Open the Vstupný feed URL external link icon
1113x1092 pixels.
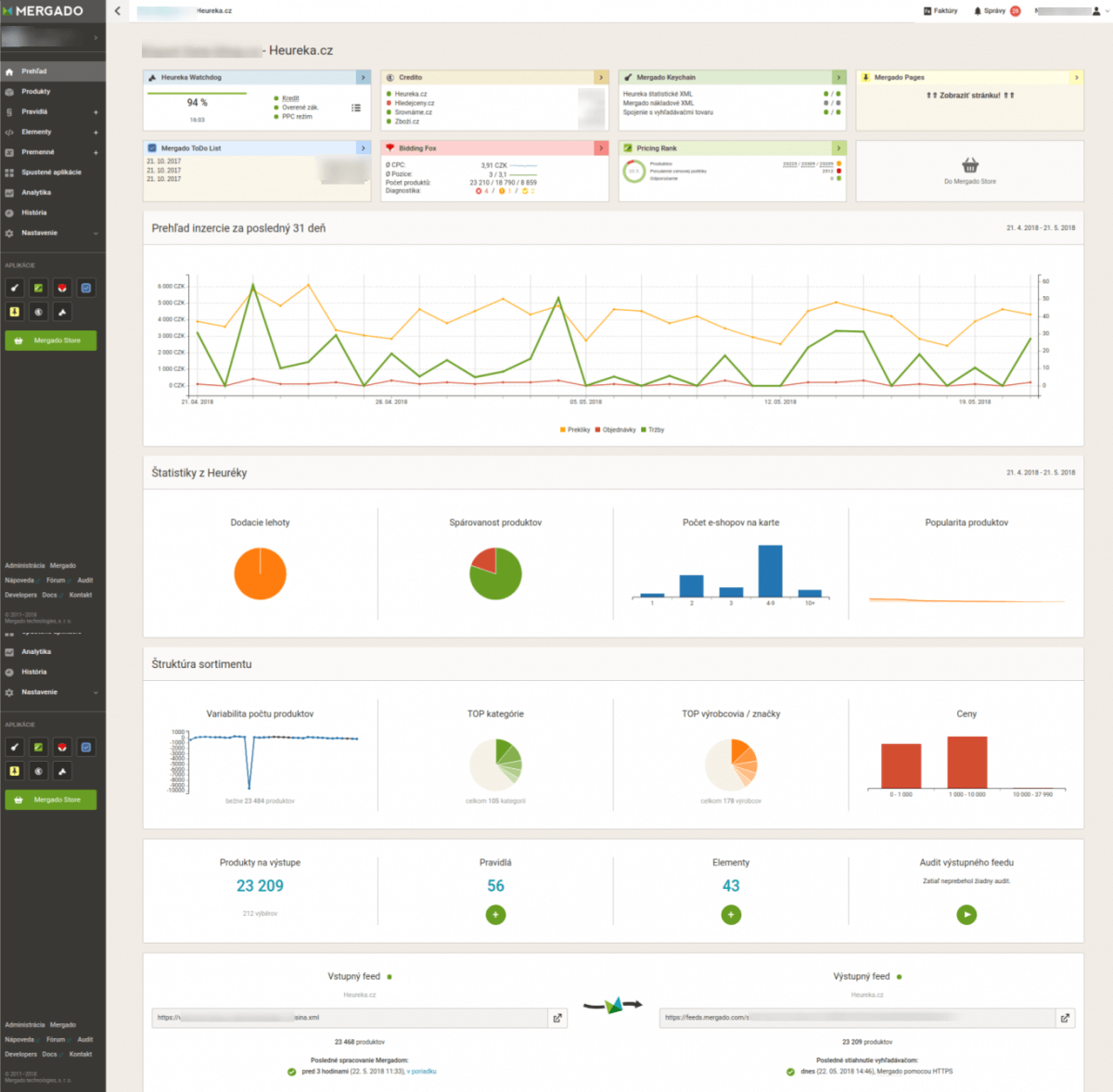coord(557,1018)
